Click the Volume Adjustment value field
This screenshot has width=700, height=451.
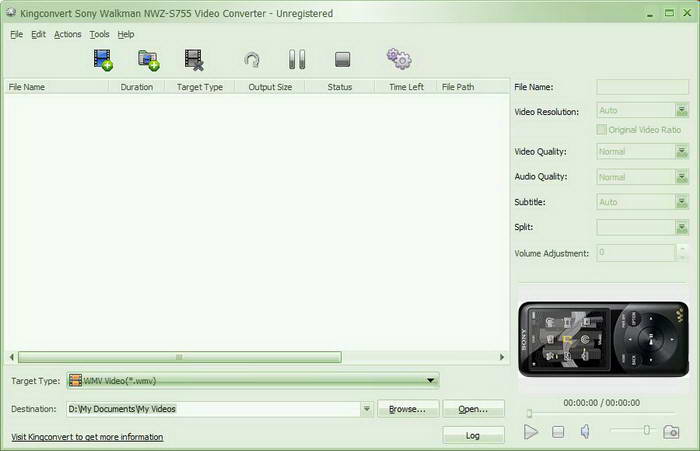click(636, 253)
